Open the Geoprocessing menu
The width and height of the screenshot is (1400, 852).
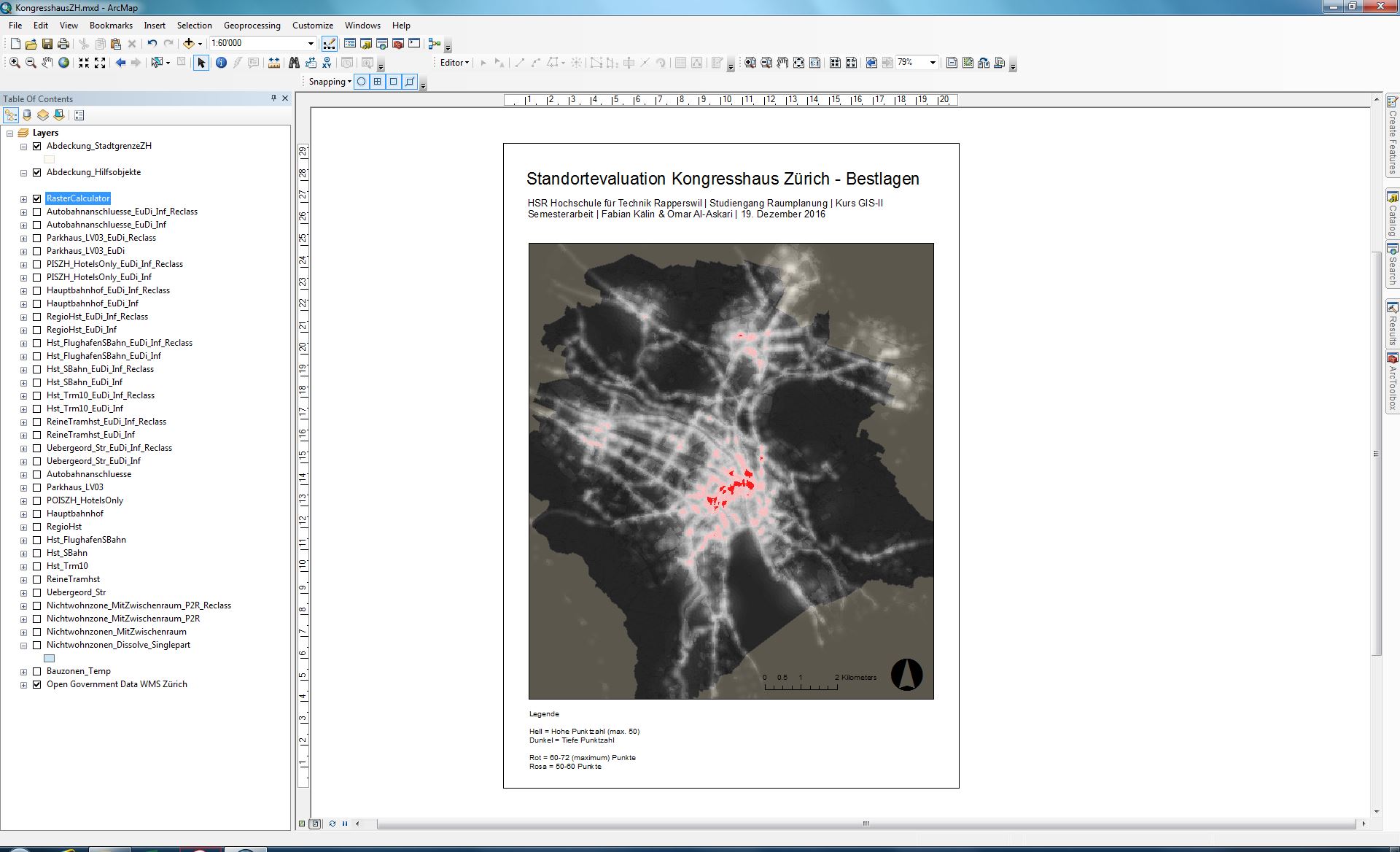click(x=252, y=25)
